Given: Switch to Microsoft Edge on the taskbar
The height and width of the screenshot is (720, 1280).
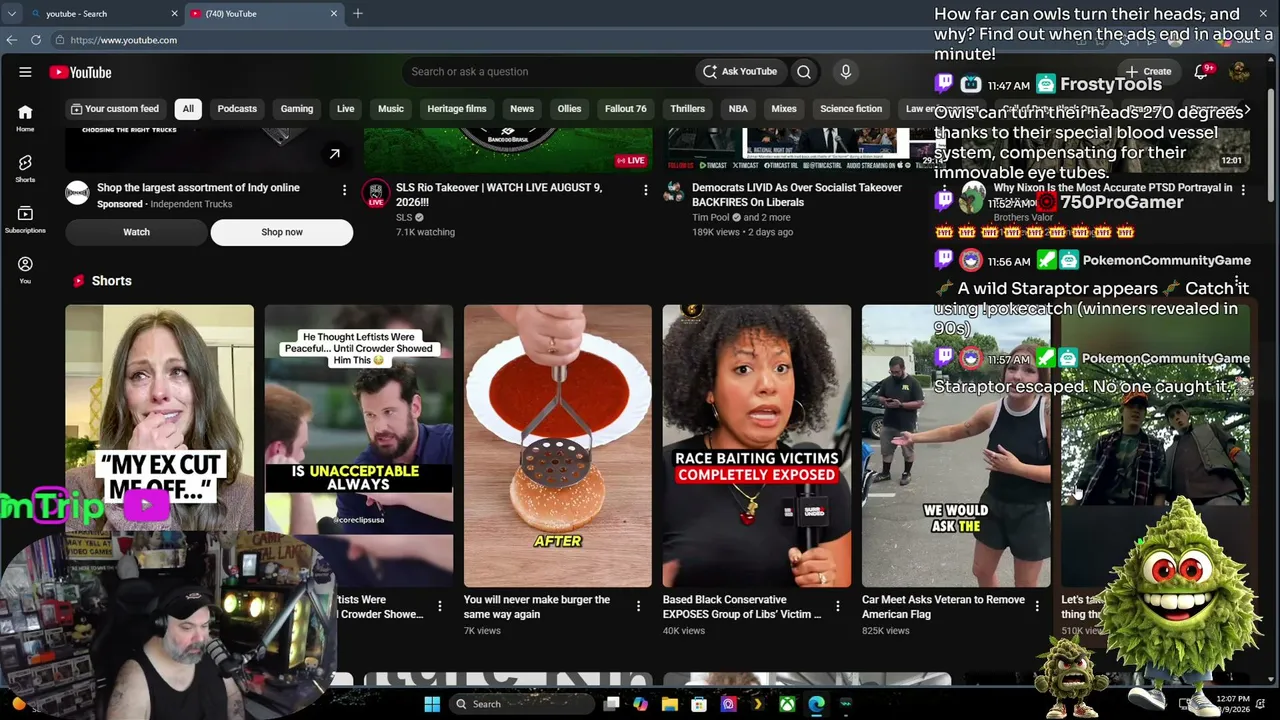Looking at the screenshot, I should coord(817,704).
